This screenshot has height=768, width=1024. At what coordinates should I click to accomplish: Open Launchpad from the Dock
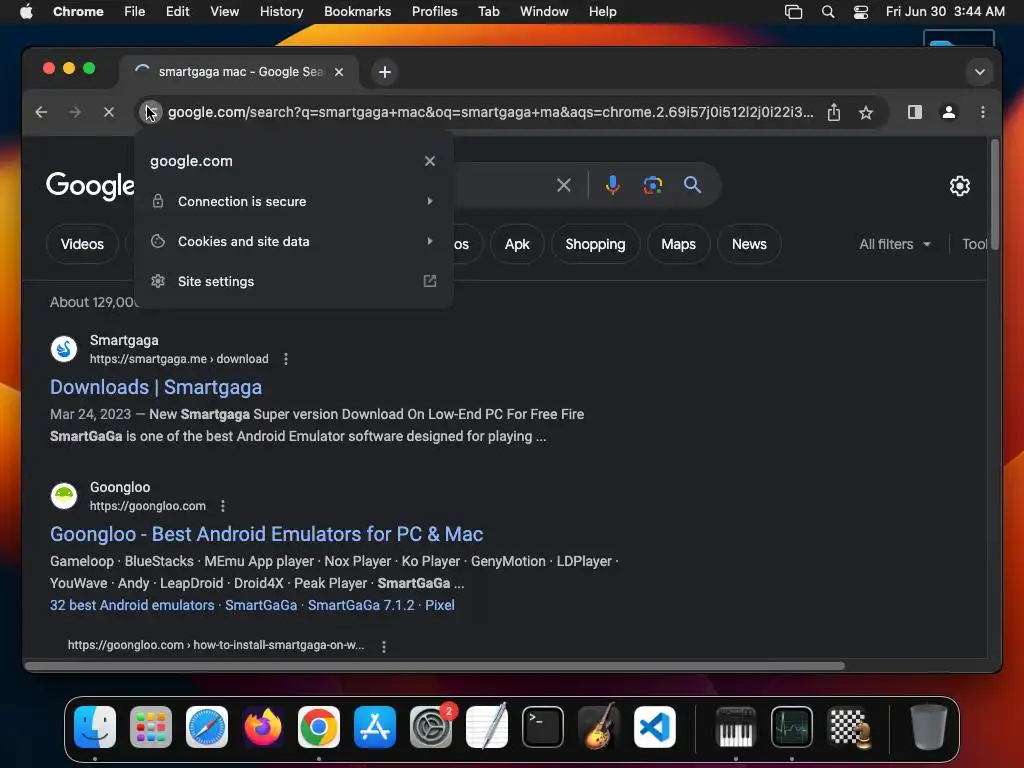(x=151, y=726)
